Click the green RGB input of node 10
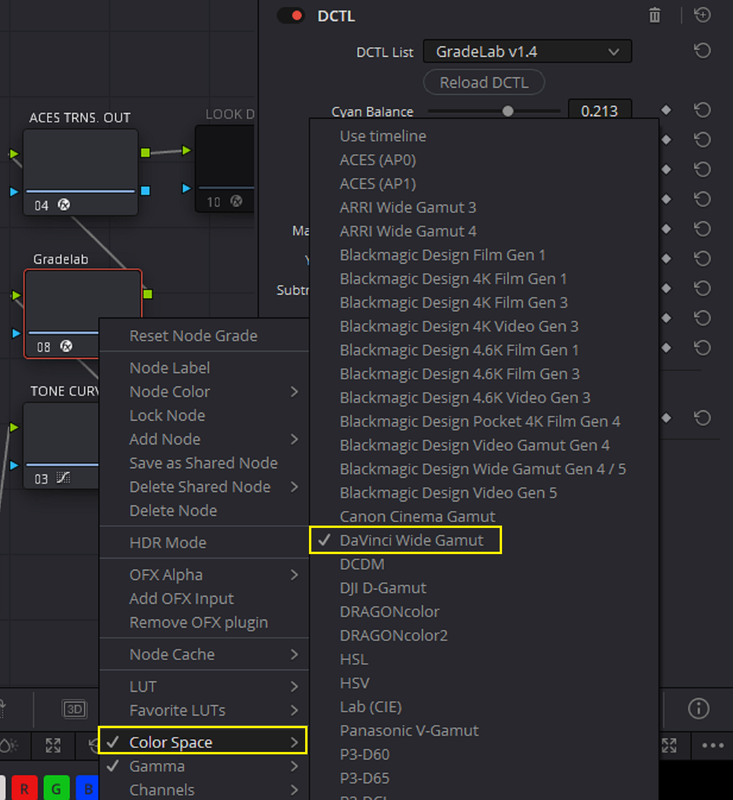Viewport: 733px width, 800px height. click(187, 150)
